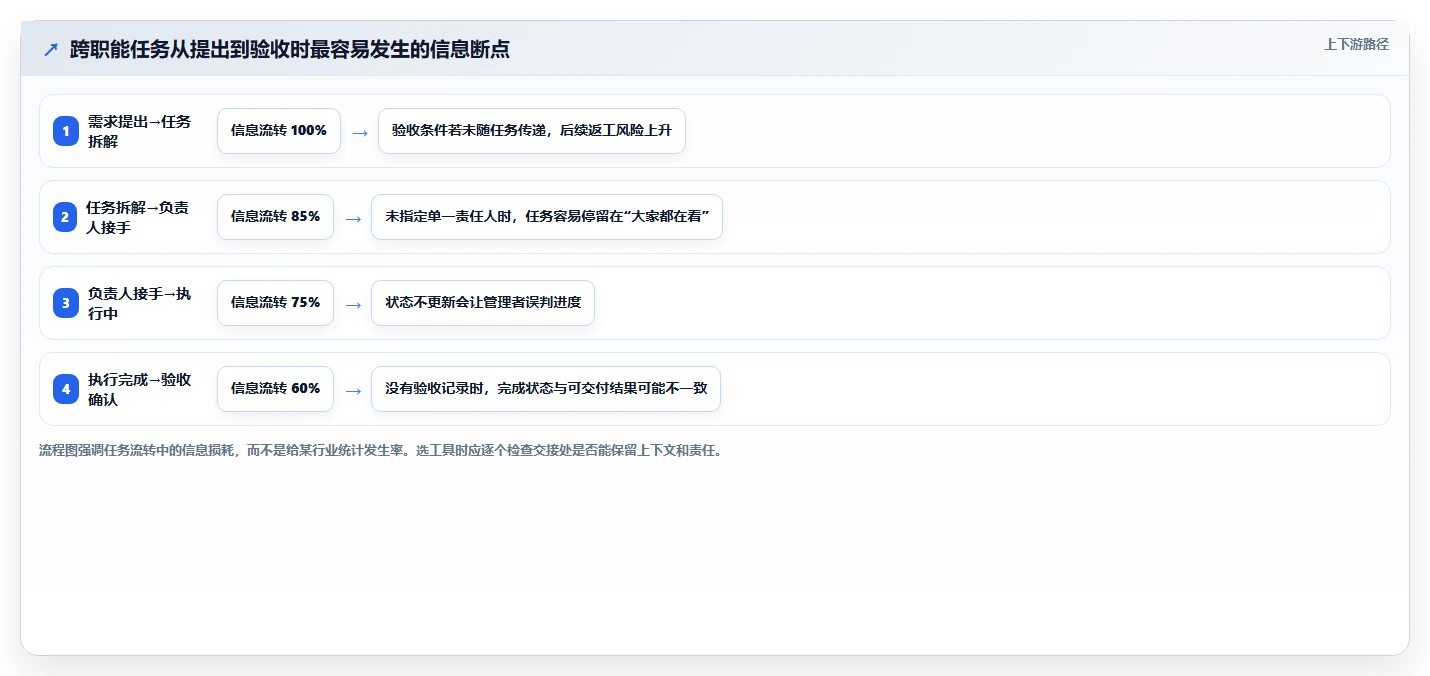1430x676 pixels.
Task: Click the 负责人接手→执行中 step label
Action: tap(140, 303)
